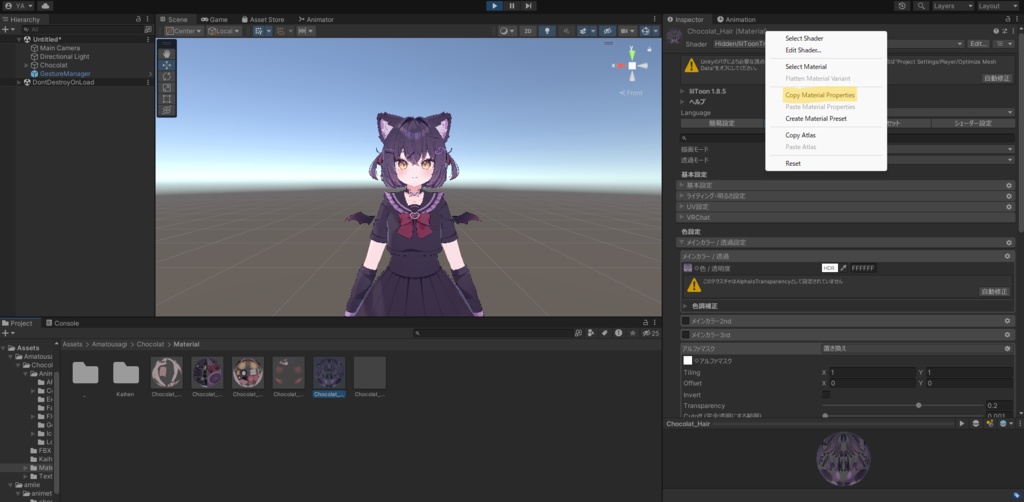Viewport: 1024px width, 502px height.
Task: Click the Tiling X input field
Action: point(872,372)
